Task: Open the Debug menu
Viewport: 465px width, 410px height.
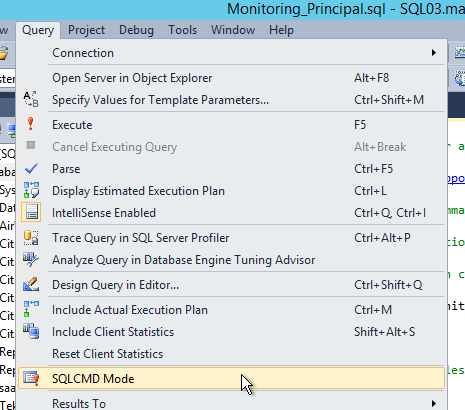Action: coord(136,30)
